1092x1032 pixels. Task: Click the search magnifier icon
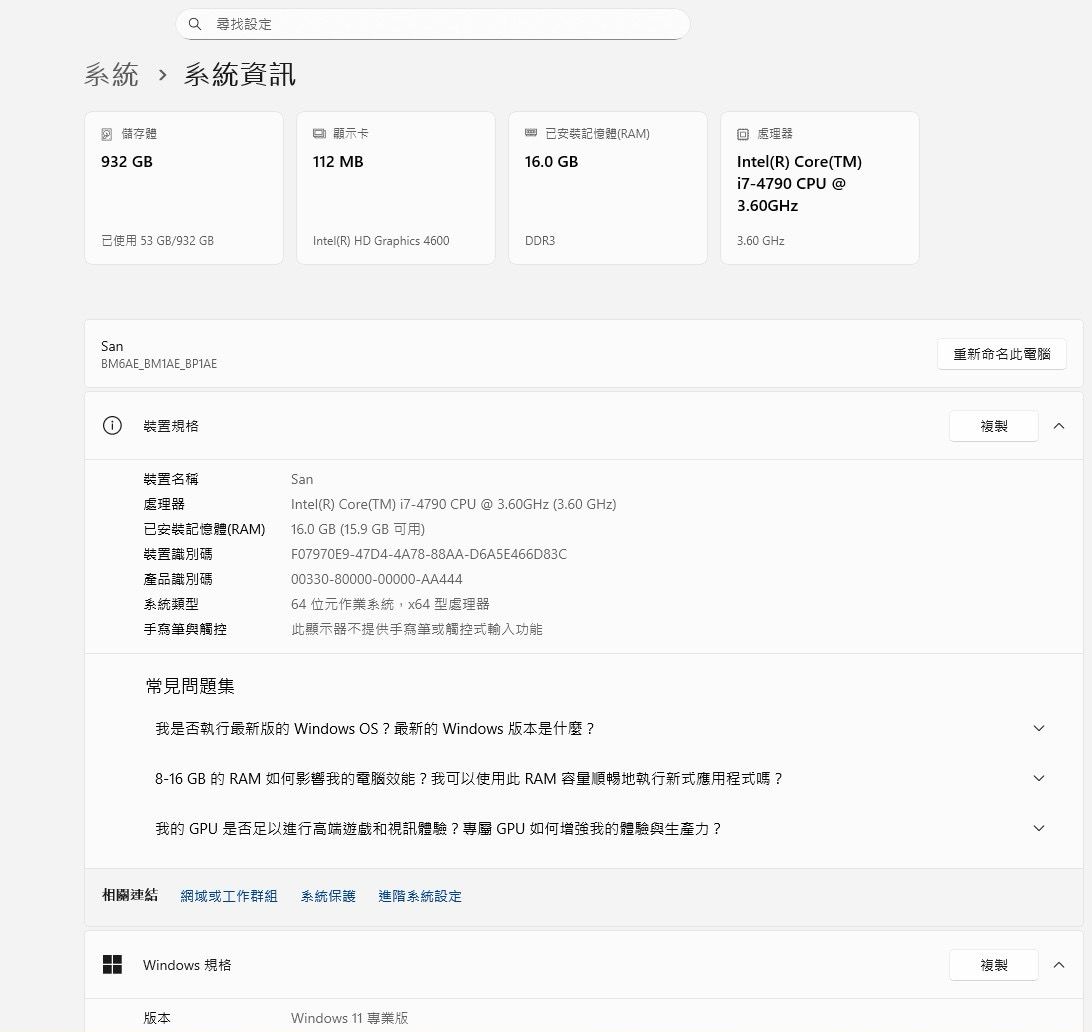pos(195,24)
